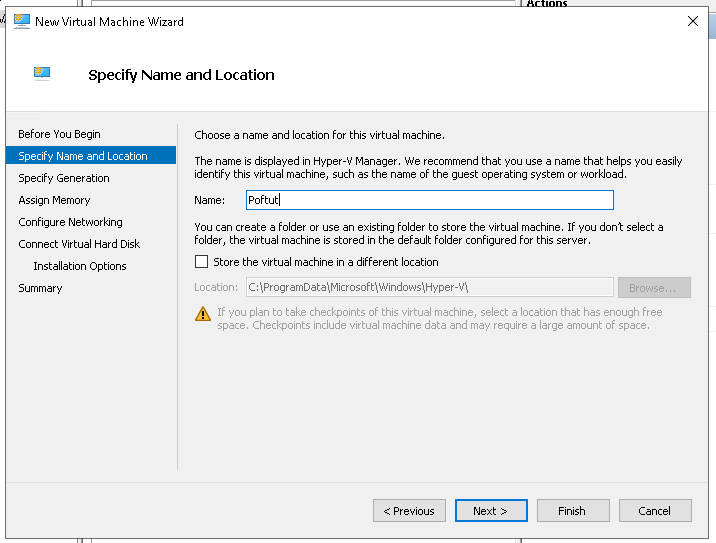Click the 'Location:' label
The image size is (716, 543).
(216, 287)
